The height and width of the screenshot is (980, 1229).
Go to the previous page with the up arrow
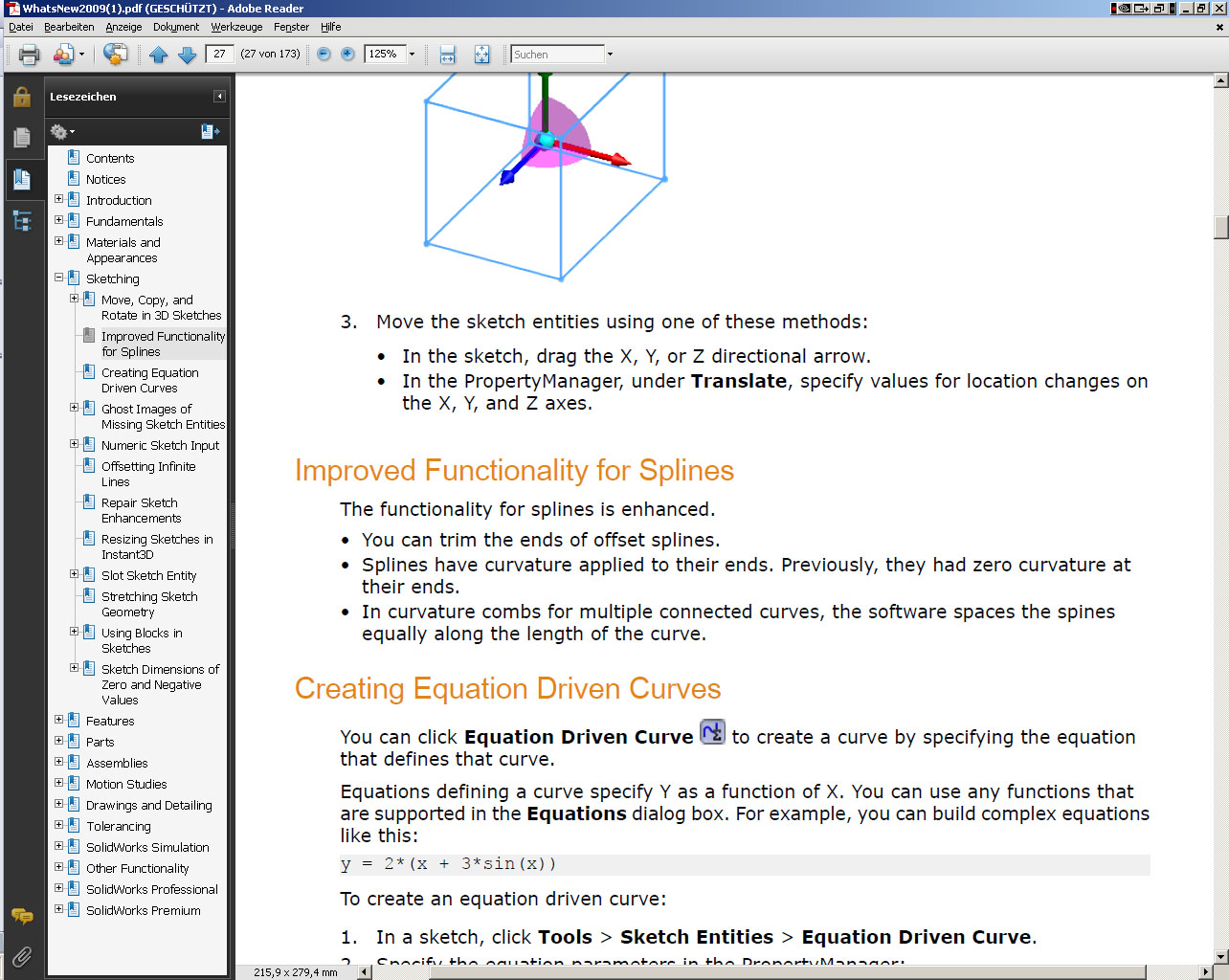[x=159, y=55]
